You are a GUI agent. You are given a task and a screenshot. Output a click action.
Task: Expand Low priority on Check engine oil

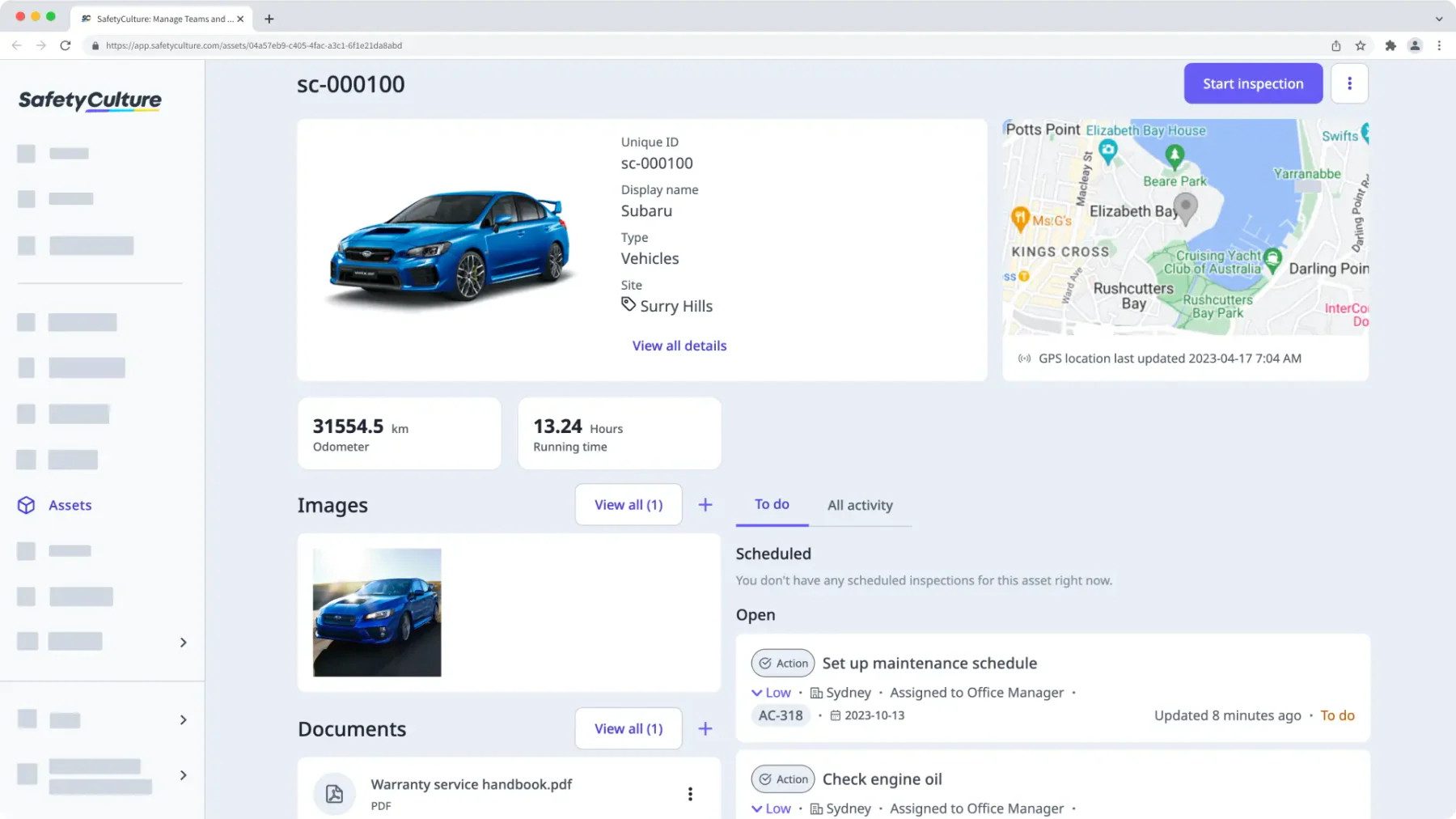coord(771,808)
